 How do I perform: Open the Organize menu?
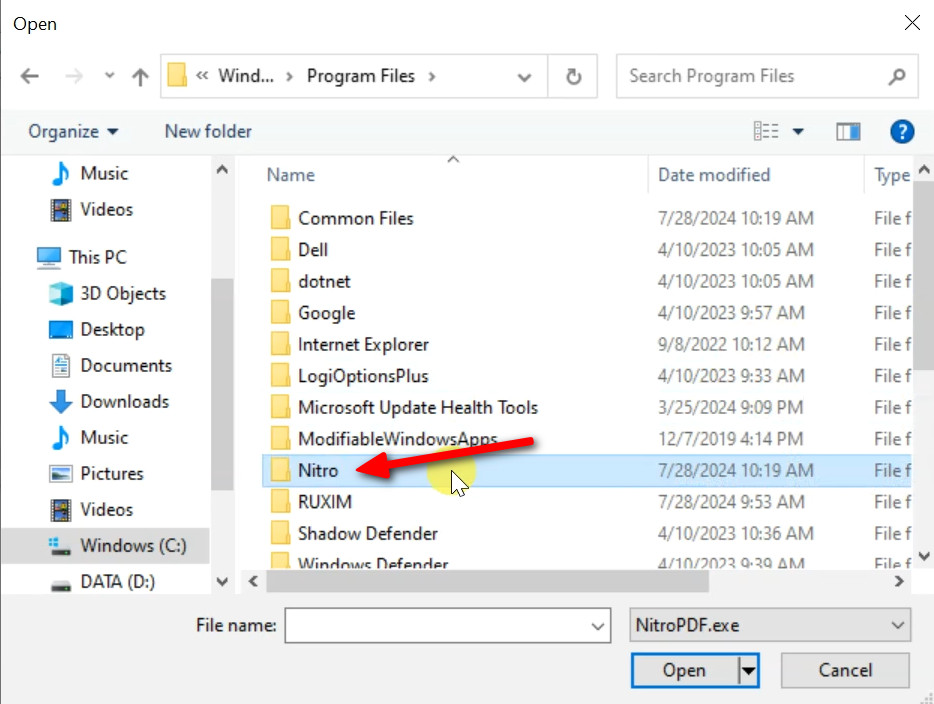[73, 131]
